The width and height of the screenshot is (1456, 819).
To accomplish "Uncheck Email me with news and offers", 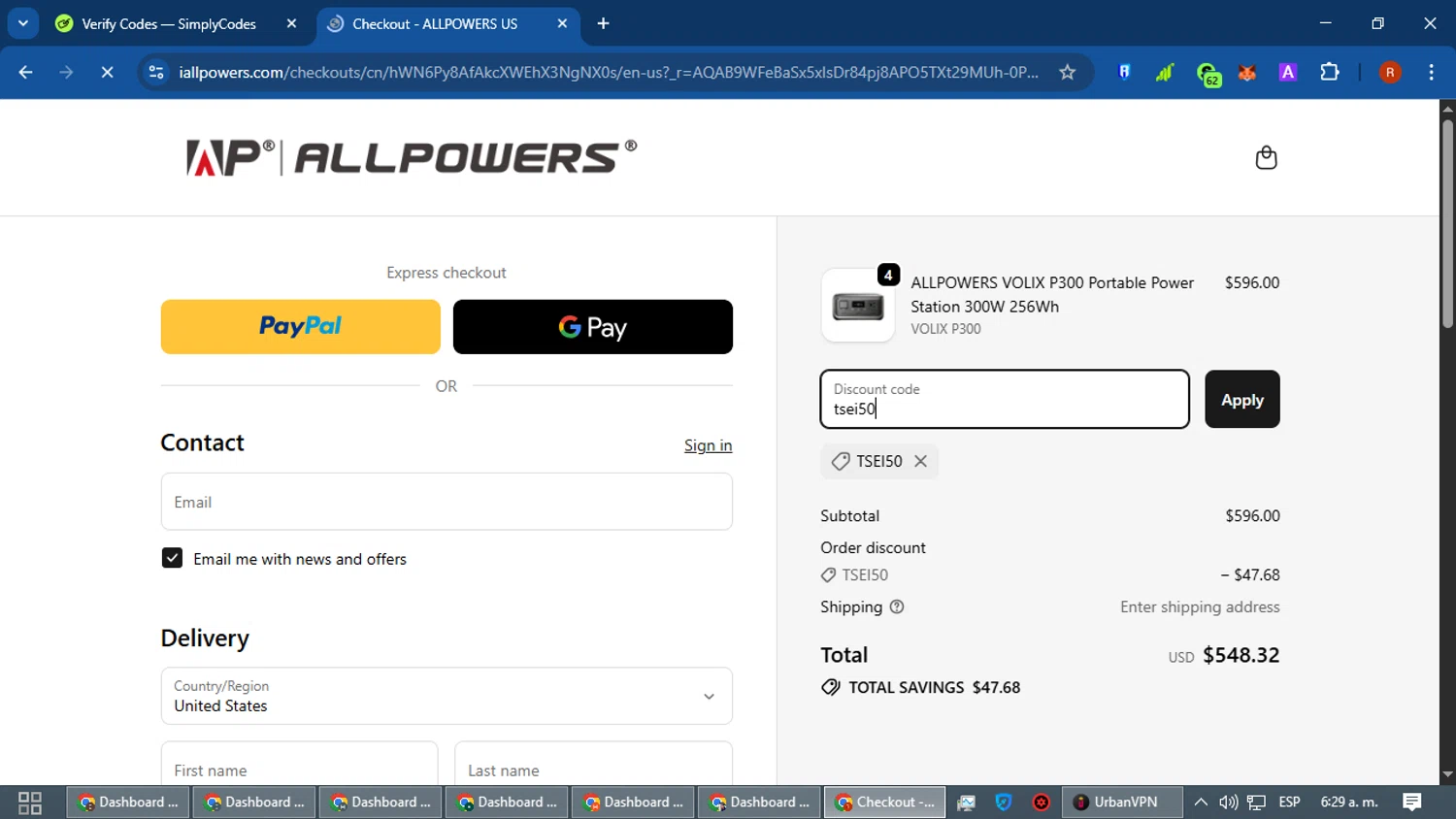I will pos(172,558).
